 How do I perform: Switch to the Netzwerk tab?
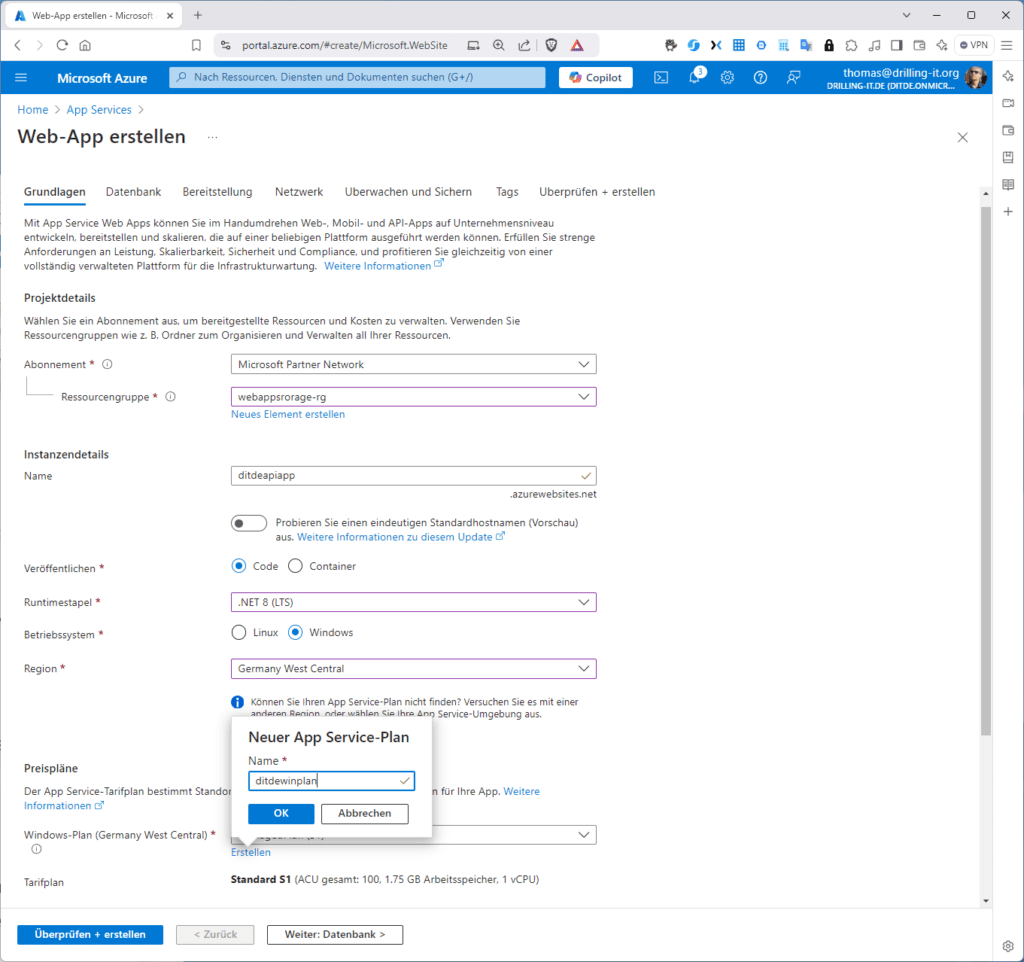298,192
